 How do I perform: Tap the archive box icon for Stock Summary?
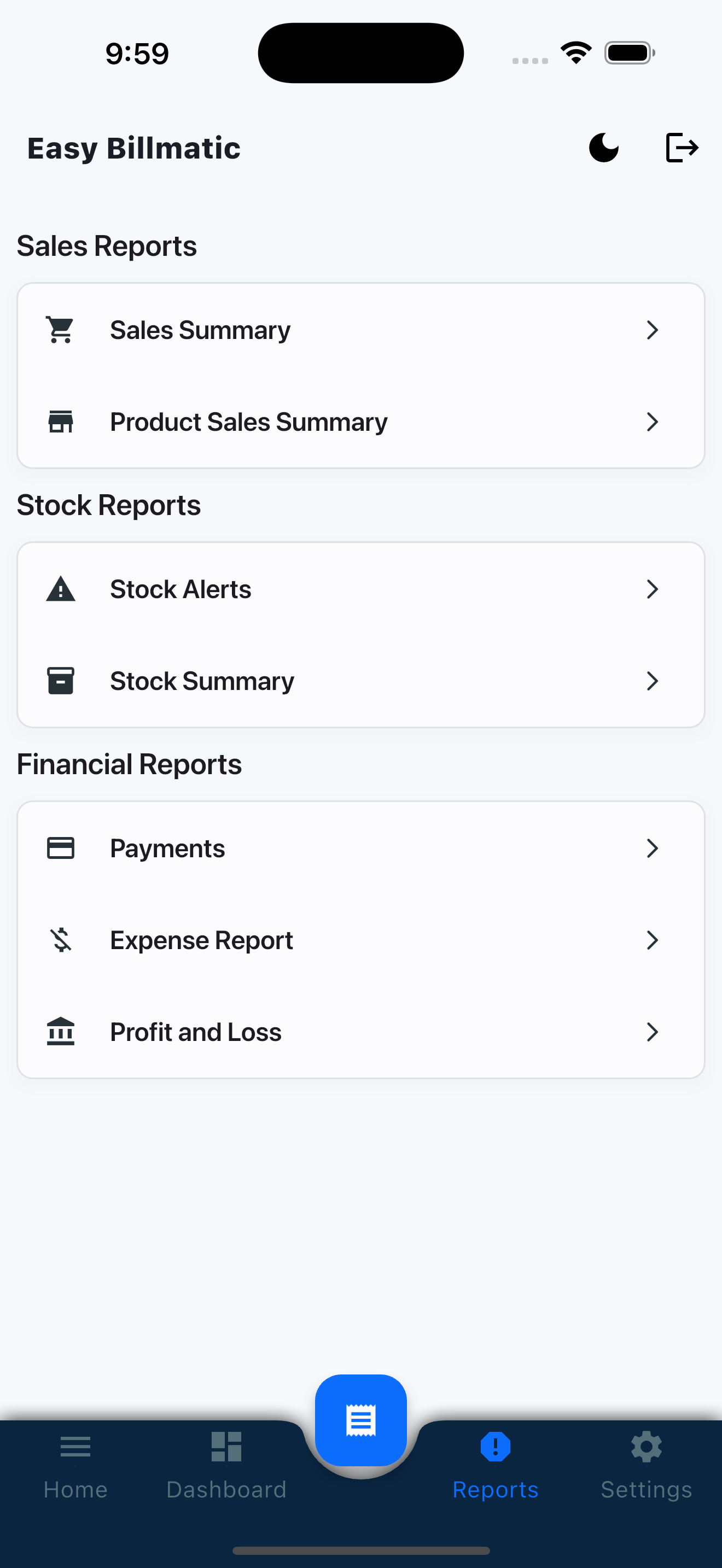[x=61, y=681]
